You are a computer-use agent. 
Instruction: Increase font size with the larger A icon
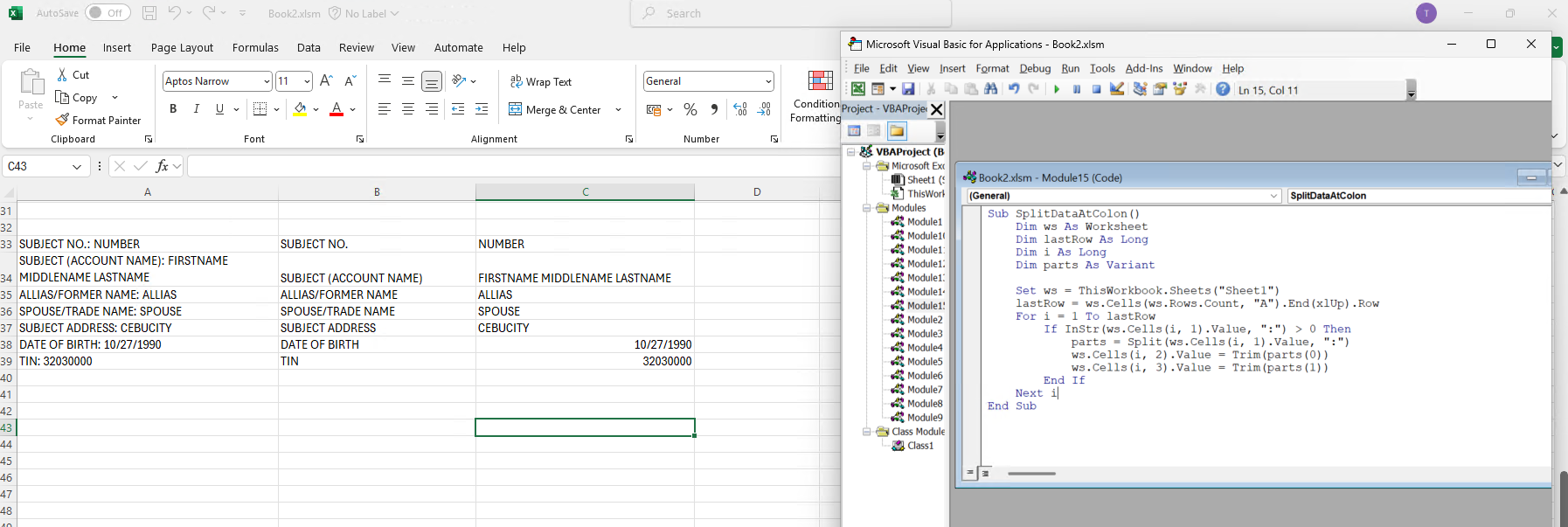(326, 80)
